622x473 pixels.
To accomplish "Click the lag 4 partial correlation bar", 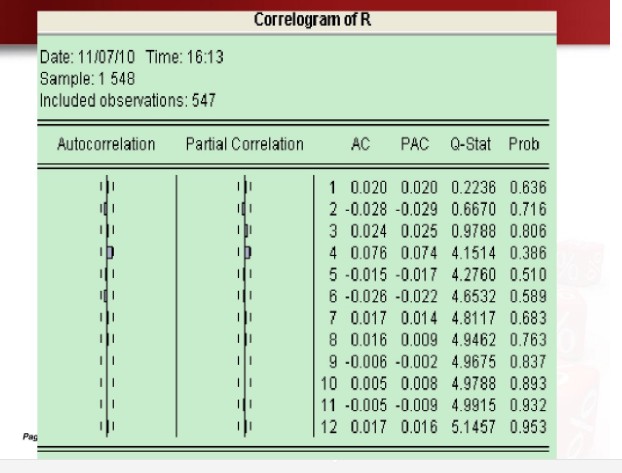I will 248,252.
